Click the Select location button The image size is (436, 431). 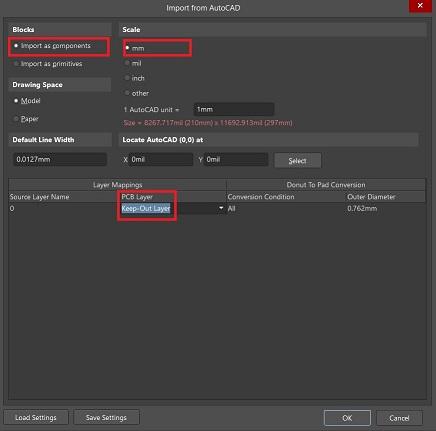click(298, 161)
